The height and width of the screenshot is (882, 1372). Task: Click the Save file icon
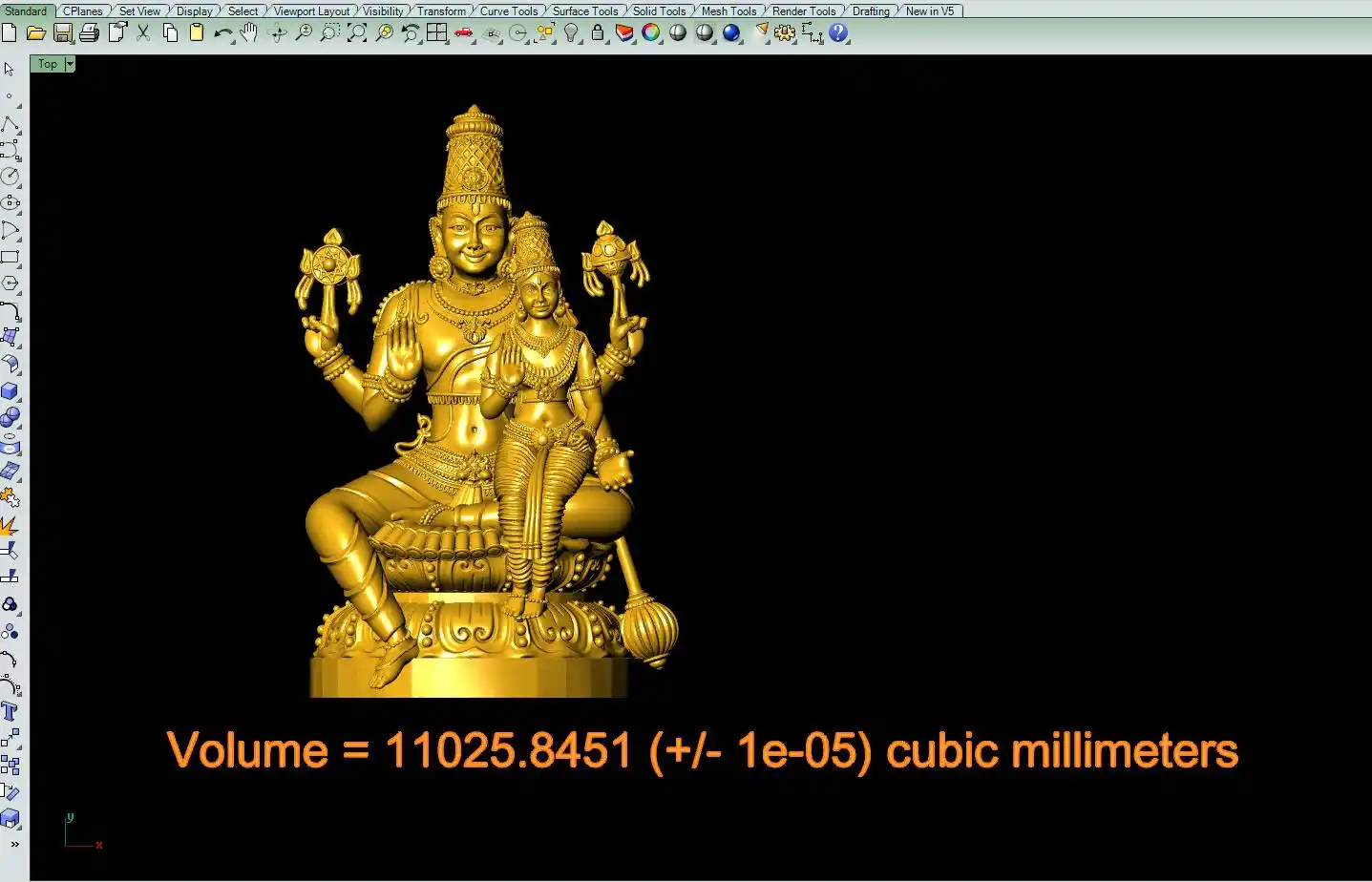click(63, 33)
